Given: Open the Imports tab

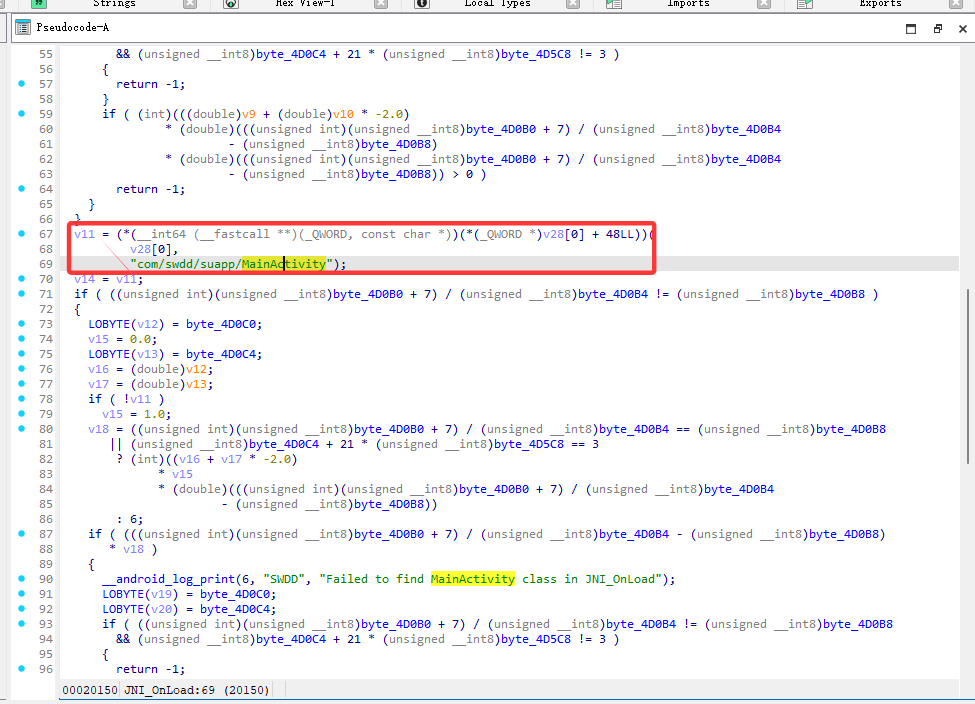Looking at the screenshot, I should [688, 4].
